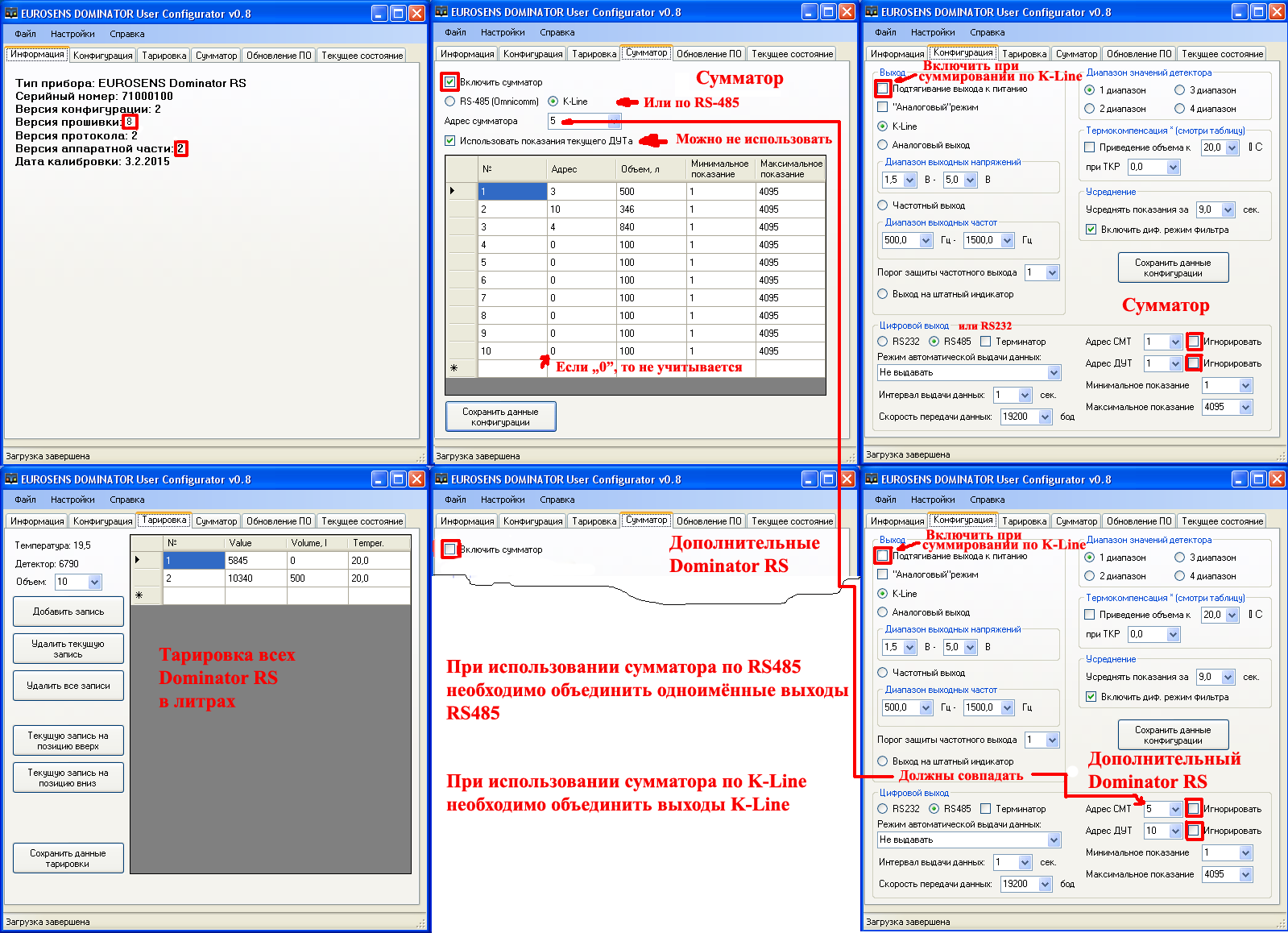This screenshot has height=933, width=1288.
Task: Click the row arrow beside Value 5845
Action: (138, 560)
